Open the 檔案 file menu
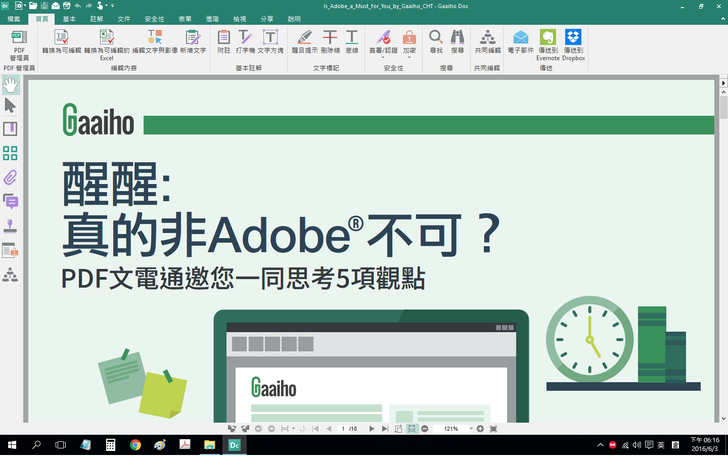The height and width of the screenshot is (457, 728). coord(13,19)
